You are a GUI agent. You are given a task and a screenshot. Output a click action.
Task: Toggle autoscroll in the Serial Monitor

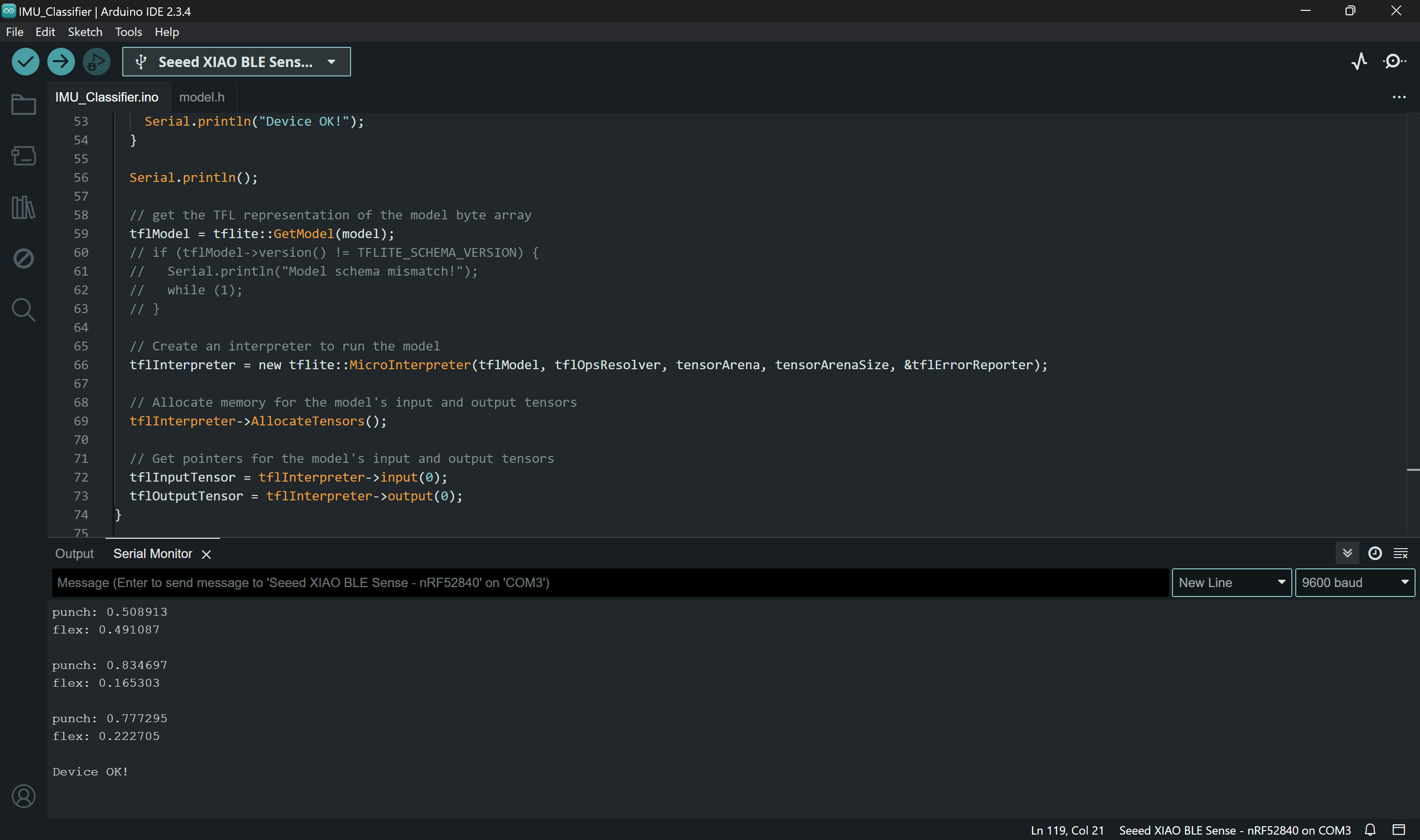(x=1347, y=553)
